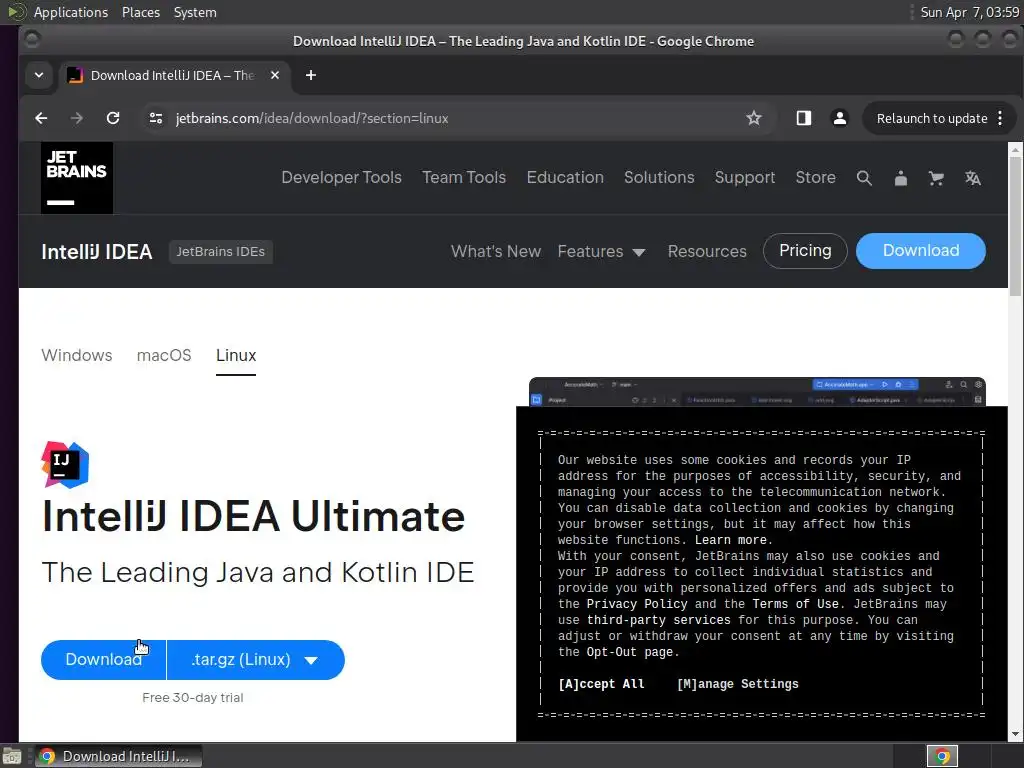This screenshot has width=1024, height=768.
Task: Open Support menu
Action: click(744, 178)
